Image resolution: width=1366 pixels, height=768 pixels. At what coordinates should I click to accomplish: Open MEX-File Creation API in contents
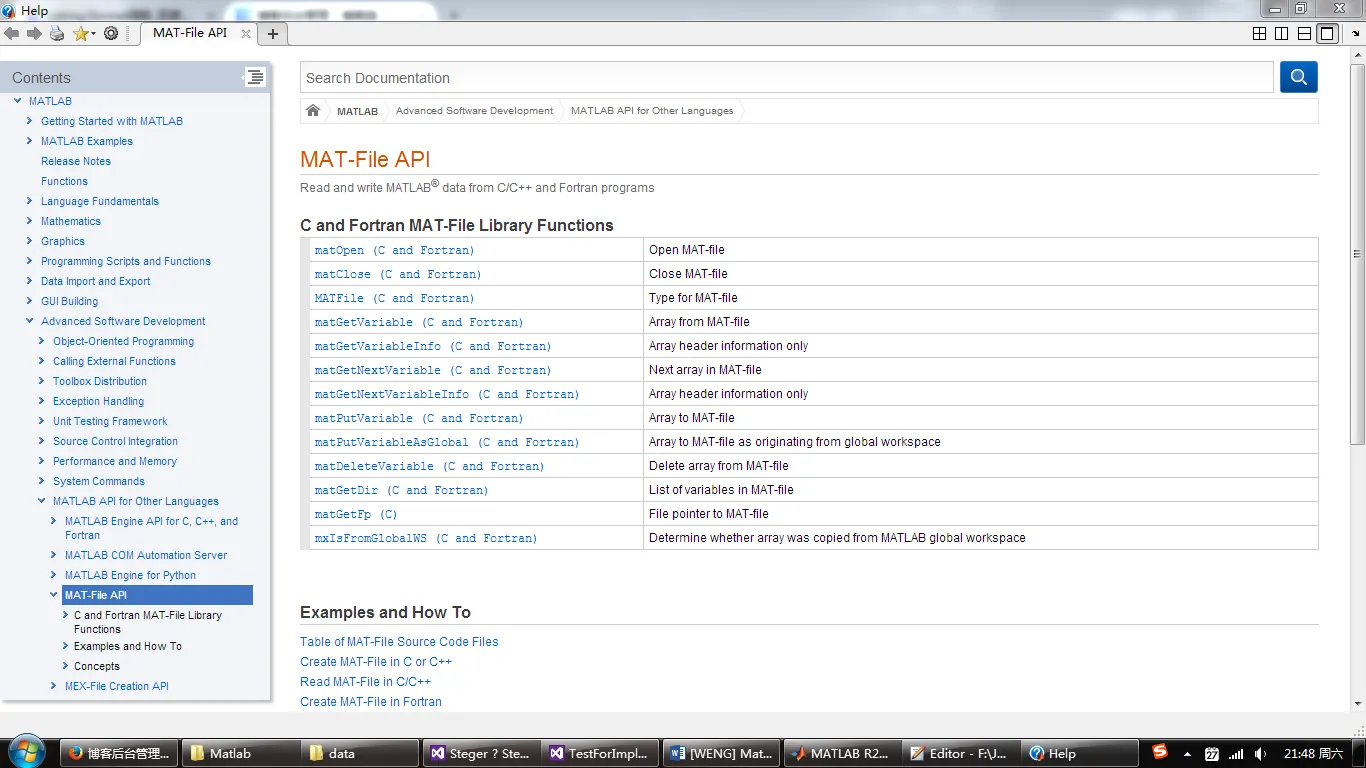[x=117, y=686]
